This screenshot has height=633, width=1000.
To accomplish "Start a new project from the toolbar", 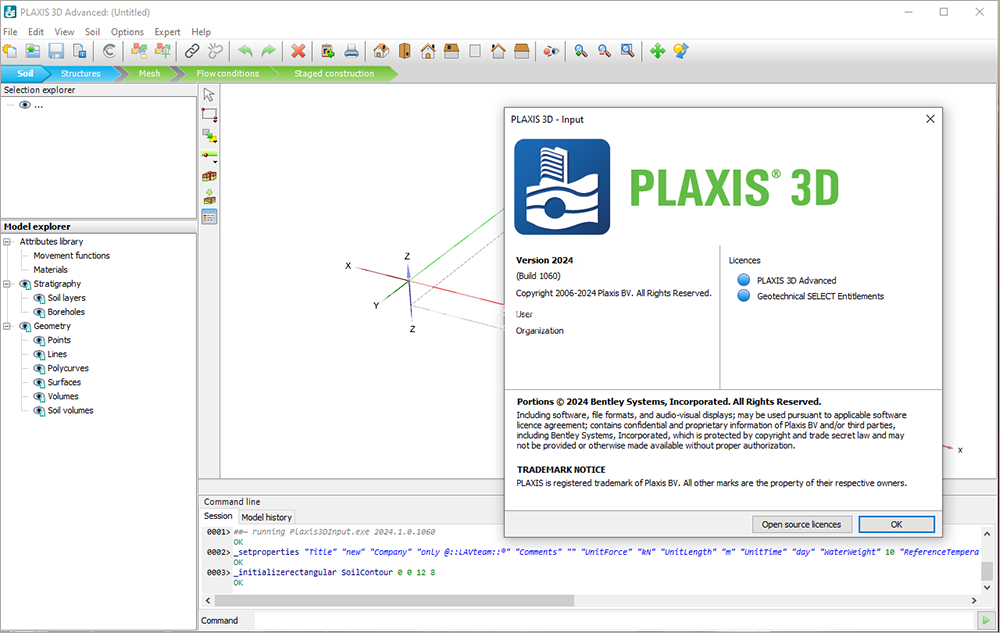I will click(x=10, y=50).
